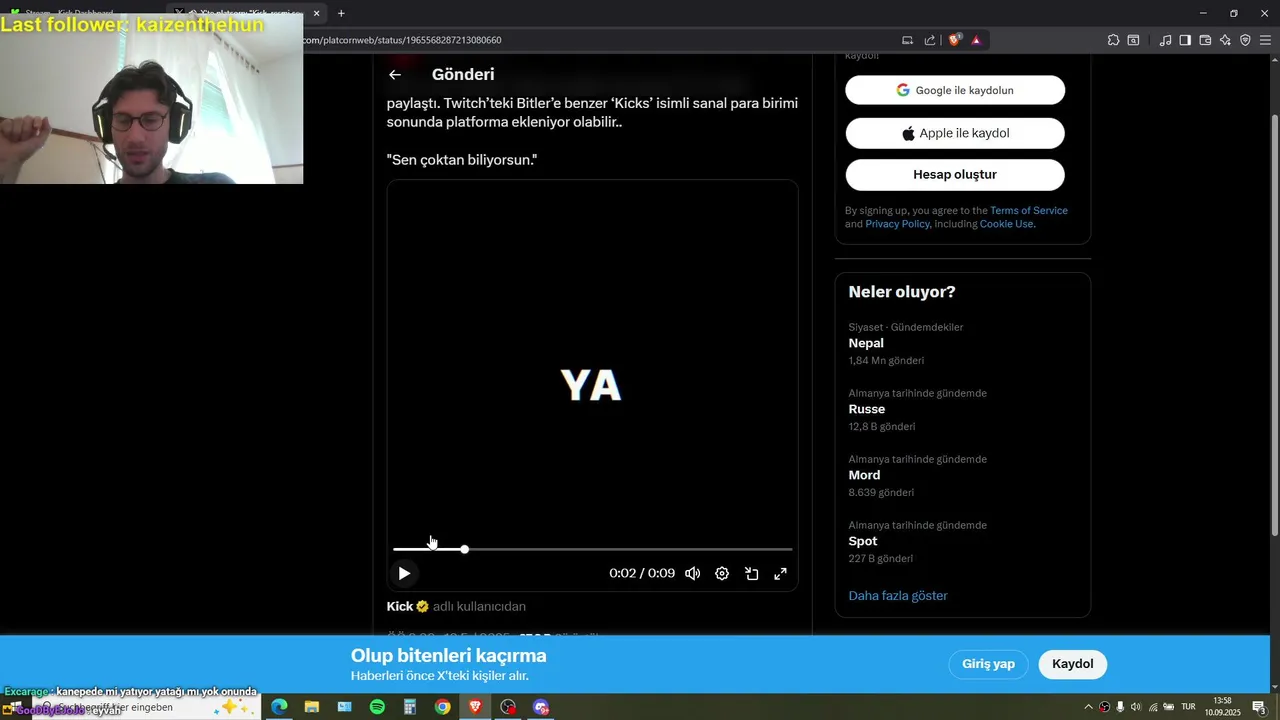Open the network Wi-Fi tray icon
The height and width of the screenshot is (720, 1280).
pyautogui.click(x=1152, y=707)
